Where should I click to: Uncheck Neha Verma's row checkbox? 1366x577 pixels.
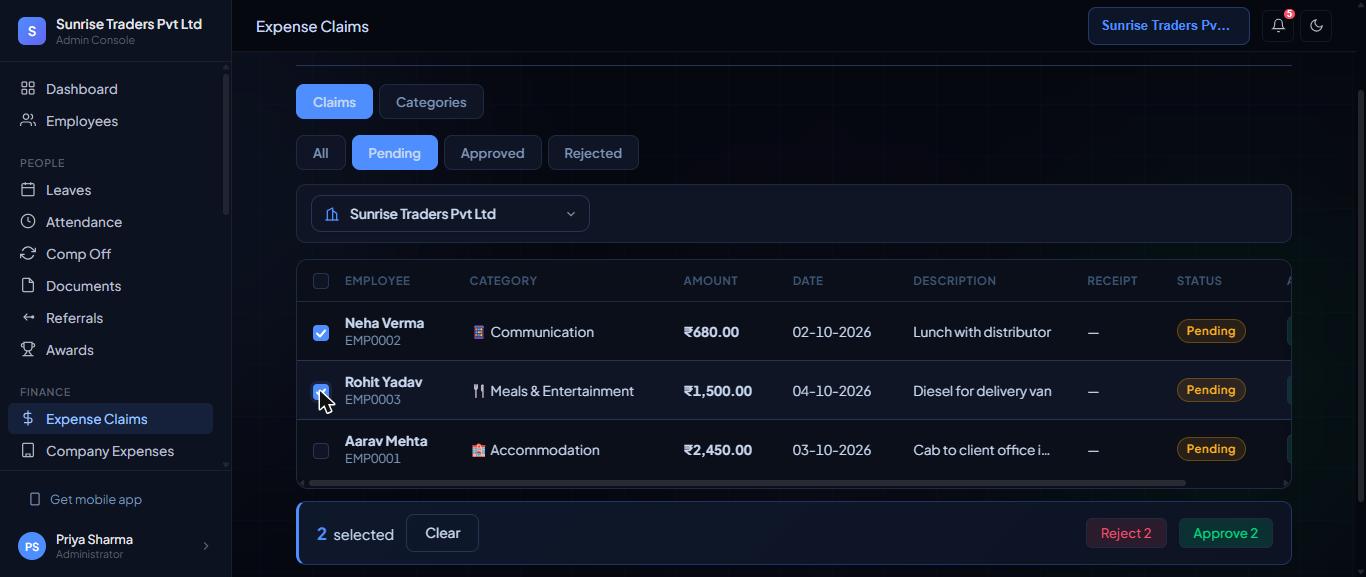pos(321,333)
